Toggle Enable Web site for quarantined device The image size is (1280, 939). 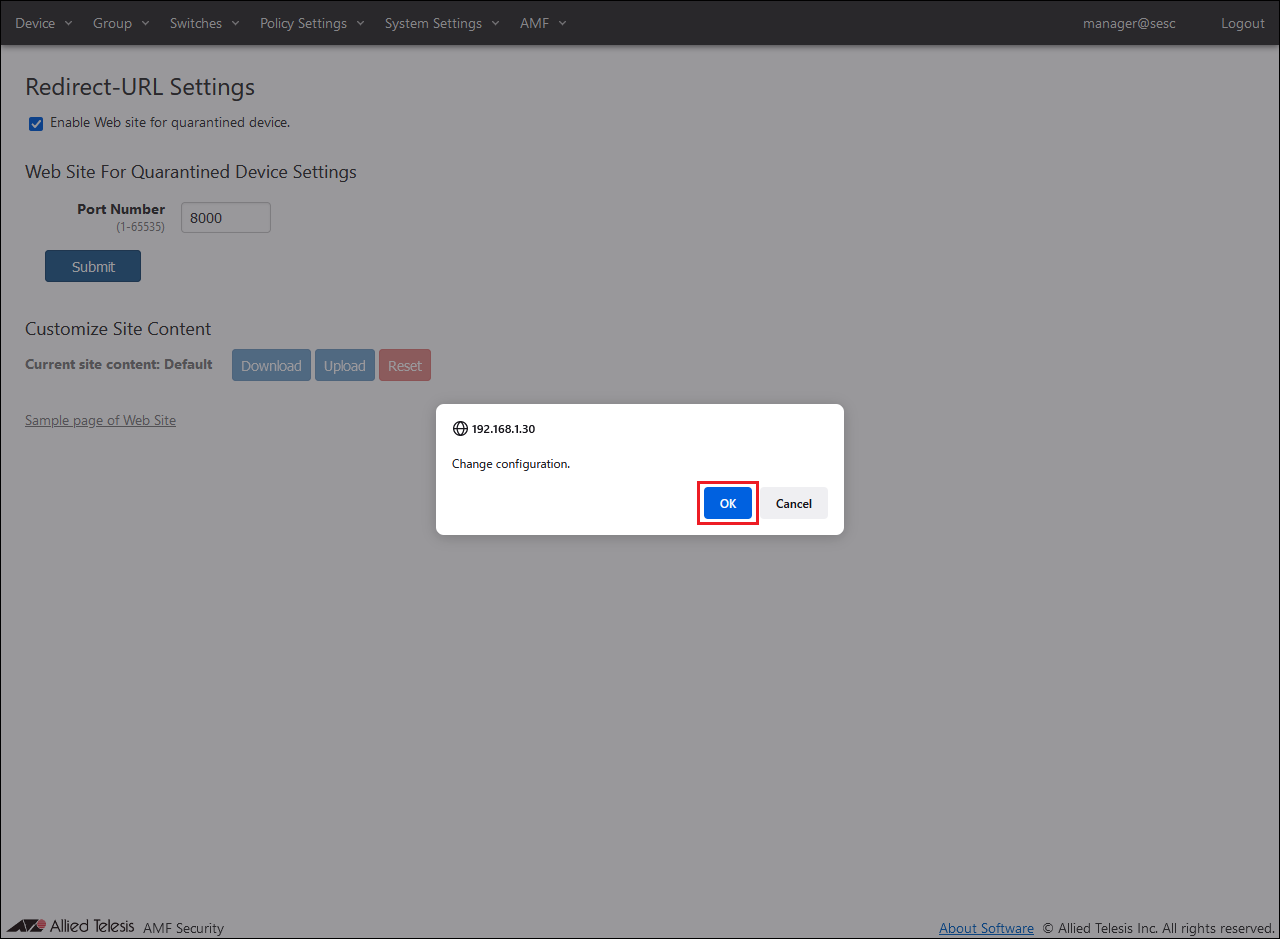(36, 124)
